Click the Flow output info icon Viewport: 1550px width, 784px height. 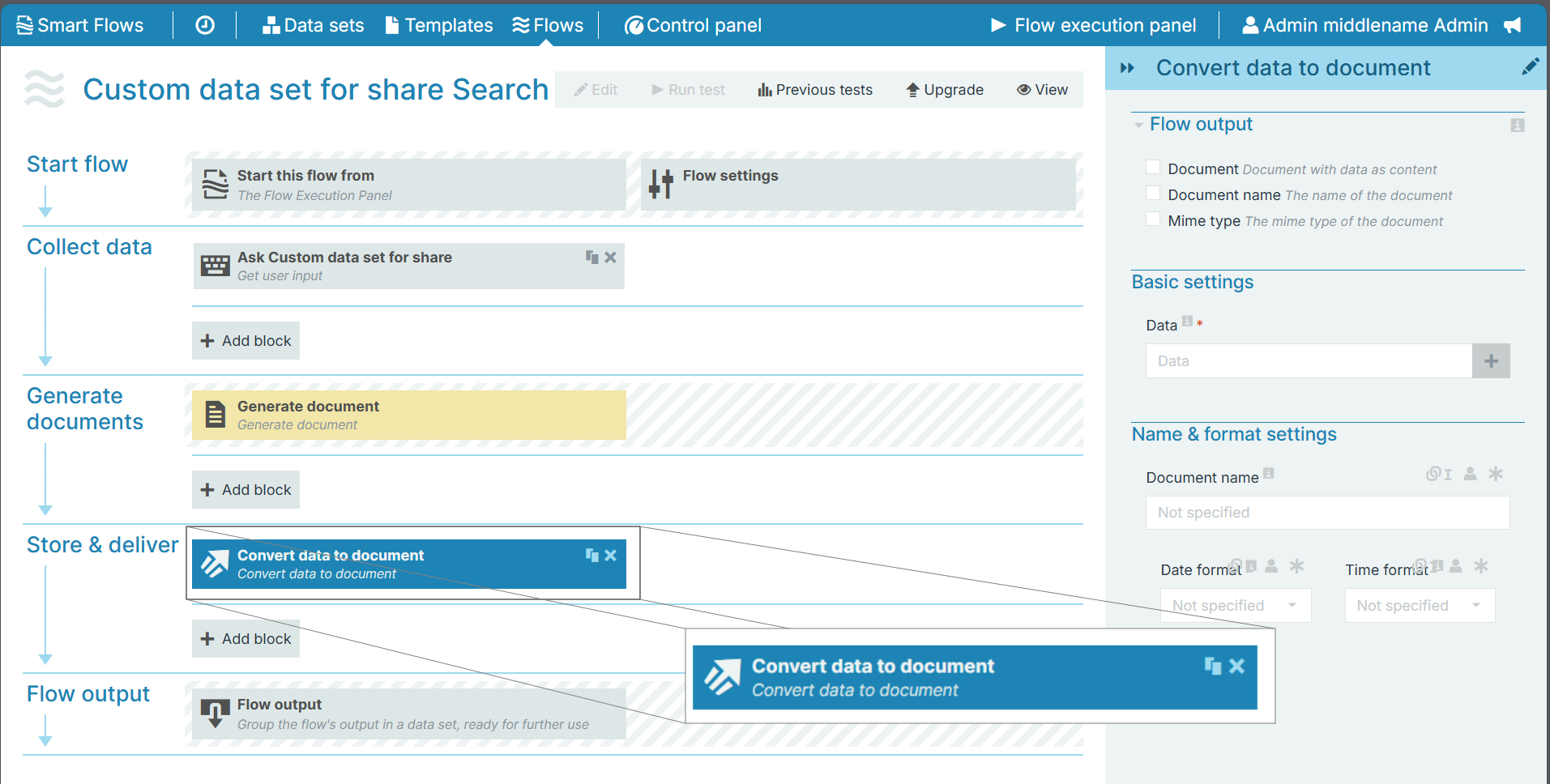pos(1518,125)
